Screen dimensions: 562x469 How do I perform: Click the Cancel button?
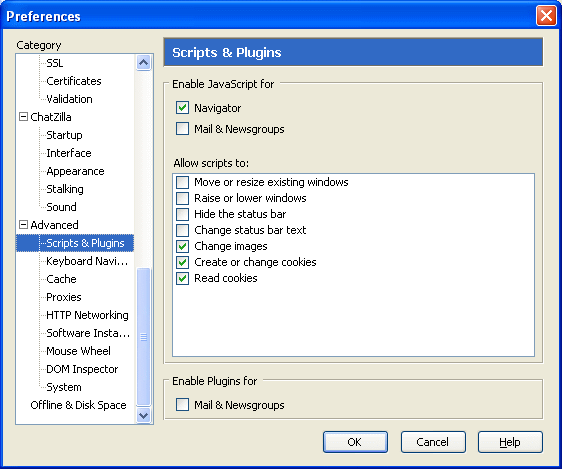433,442
